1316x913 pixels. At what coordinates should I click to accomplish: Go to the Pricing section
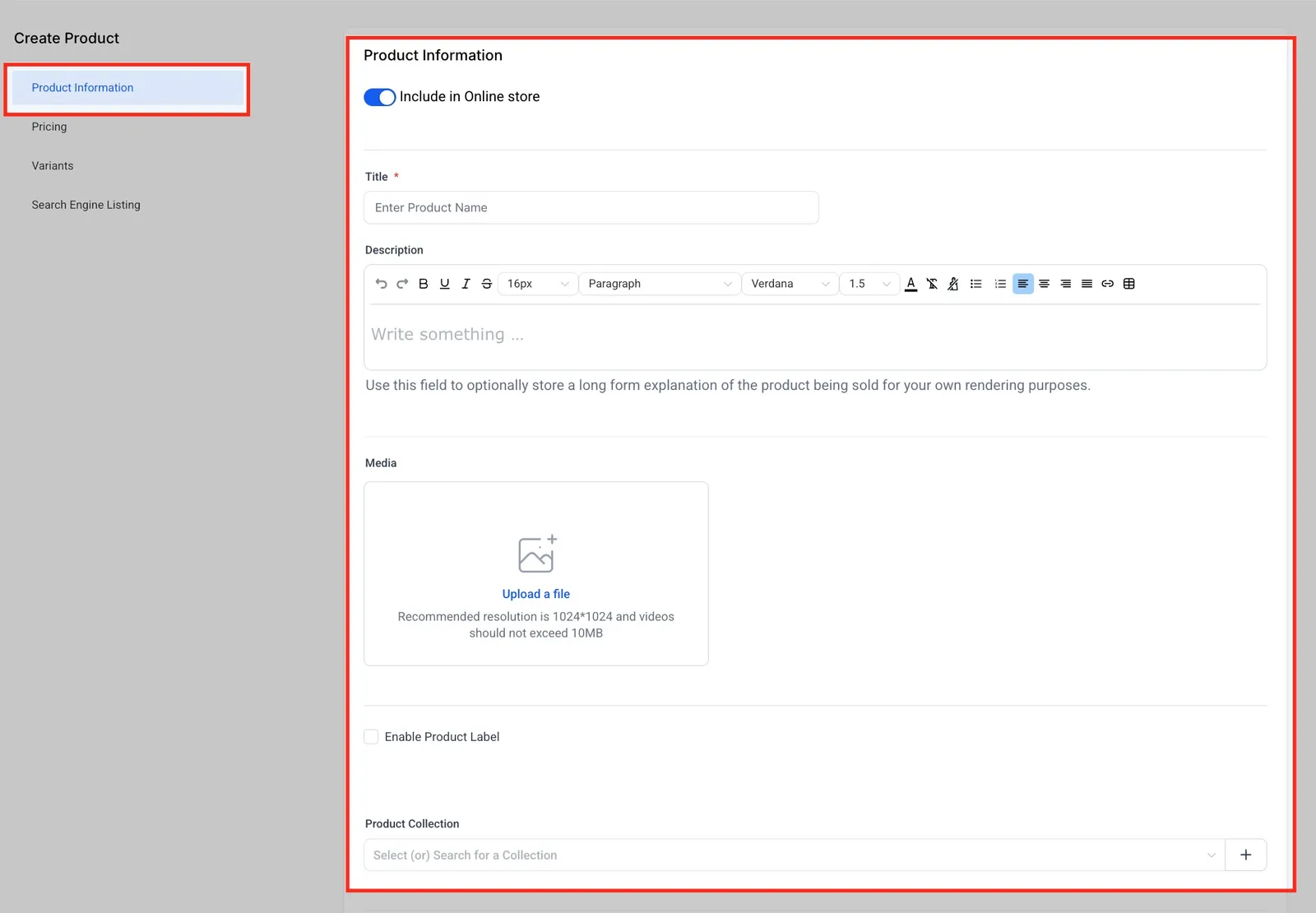coord(49,127)
